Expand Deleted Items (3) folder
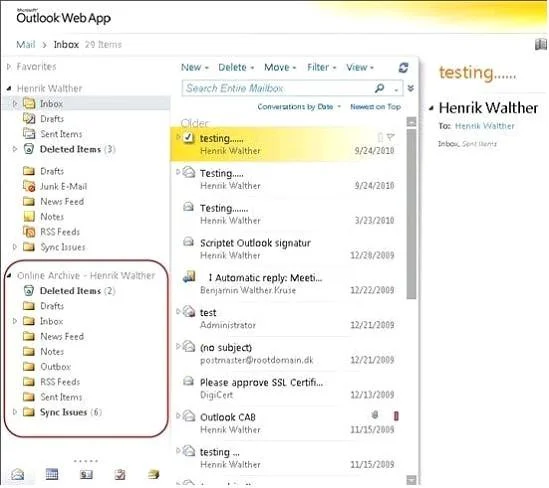The image size is (549, 488). [15, 149]
